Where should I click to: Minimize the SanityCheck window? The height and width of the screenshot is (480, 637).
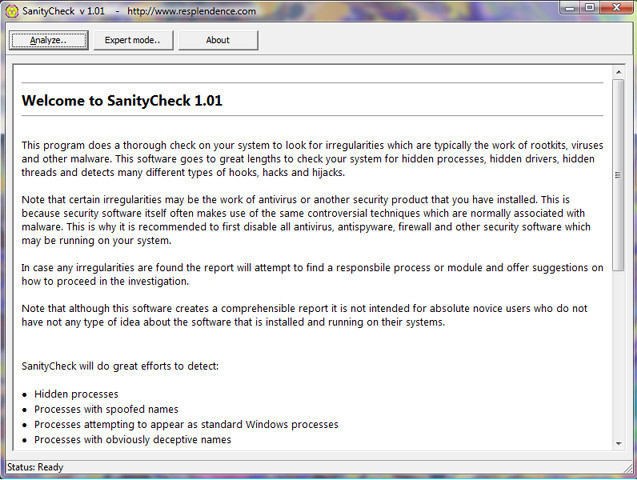click(x=570, y=8)
